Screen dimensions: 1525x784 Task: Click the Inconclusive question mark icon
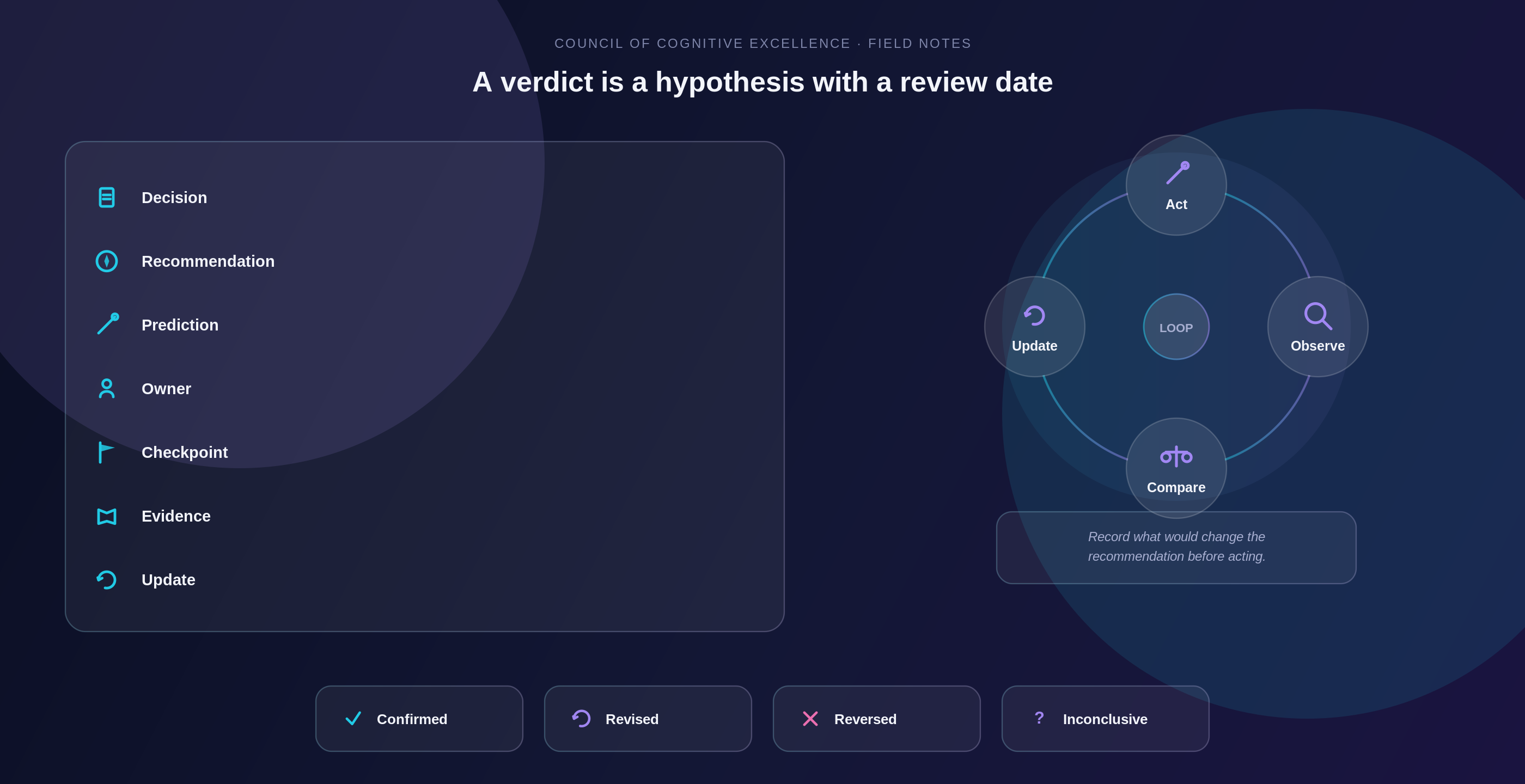coord(1039,718)
